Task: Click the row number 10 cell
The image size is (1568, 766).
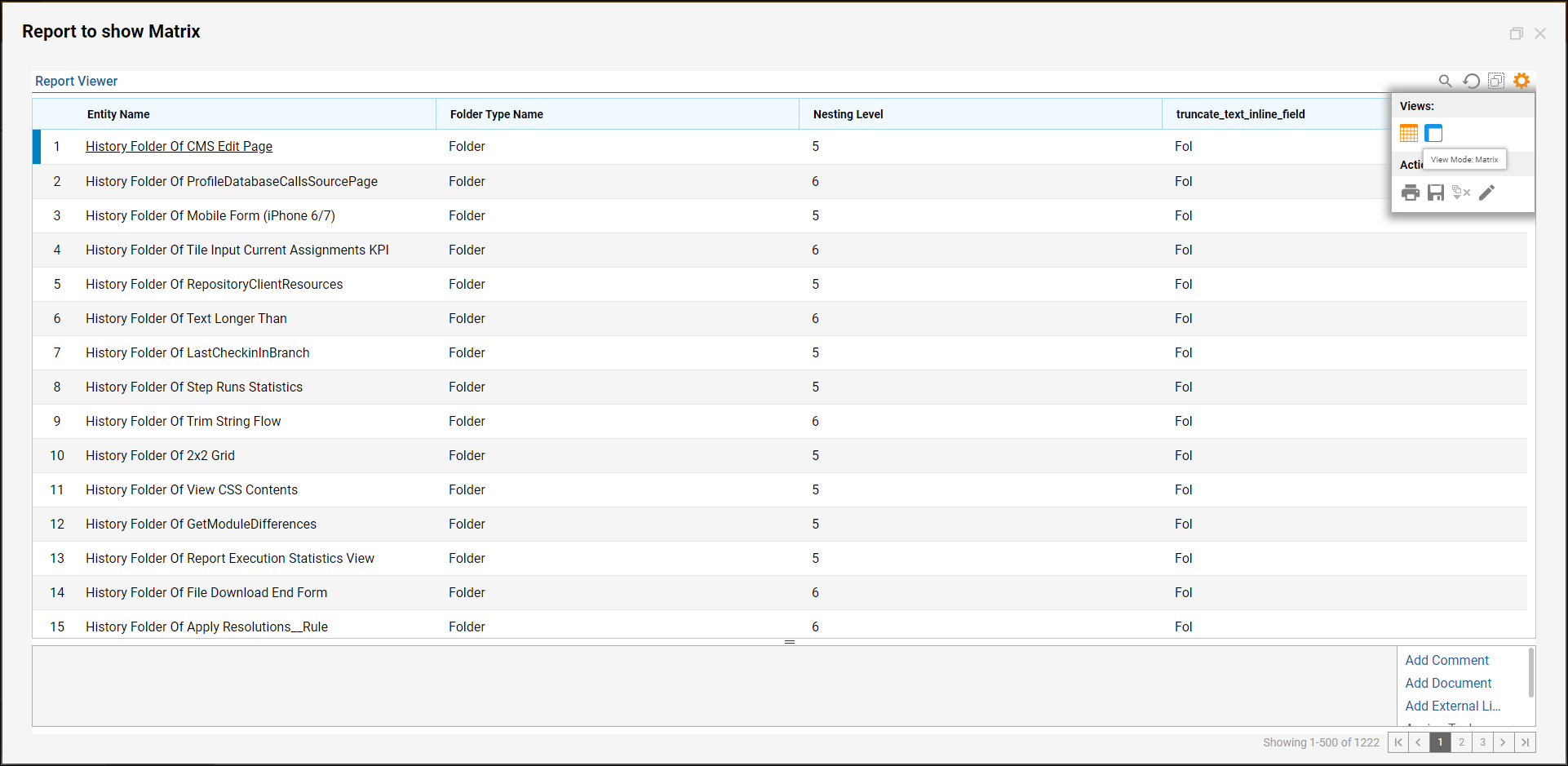Action: coord(57,455)
